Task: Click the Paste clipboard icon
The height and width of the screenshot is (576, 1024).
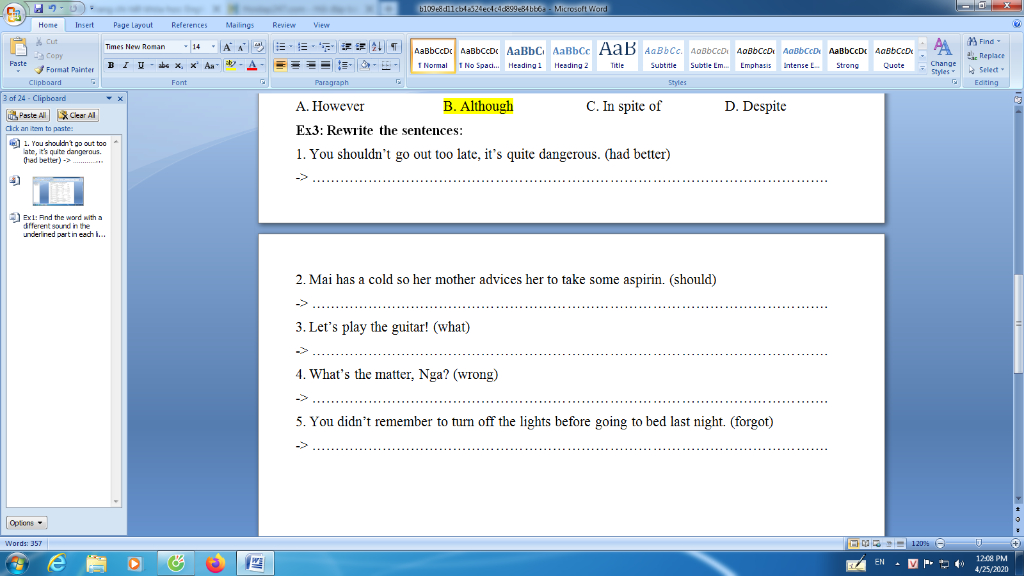Action: [18, 47]
